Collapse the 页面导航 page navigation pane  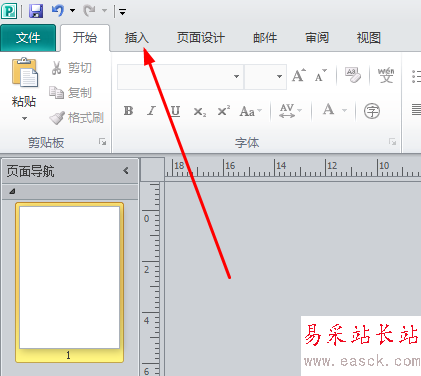point(126,171)
